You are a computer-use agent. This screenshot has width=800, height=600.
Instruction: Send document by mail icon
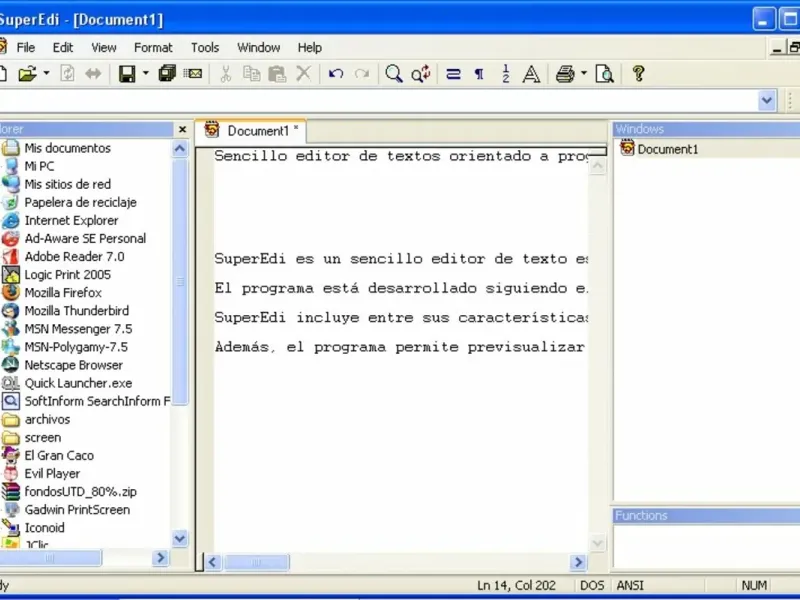(x=193, y=74)
